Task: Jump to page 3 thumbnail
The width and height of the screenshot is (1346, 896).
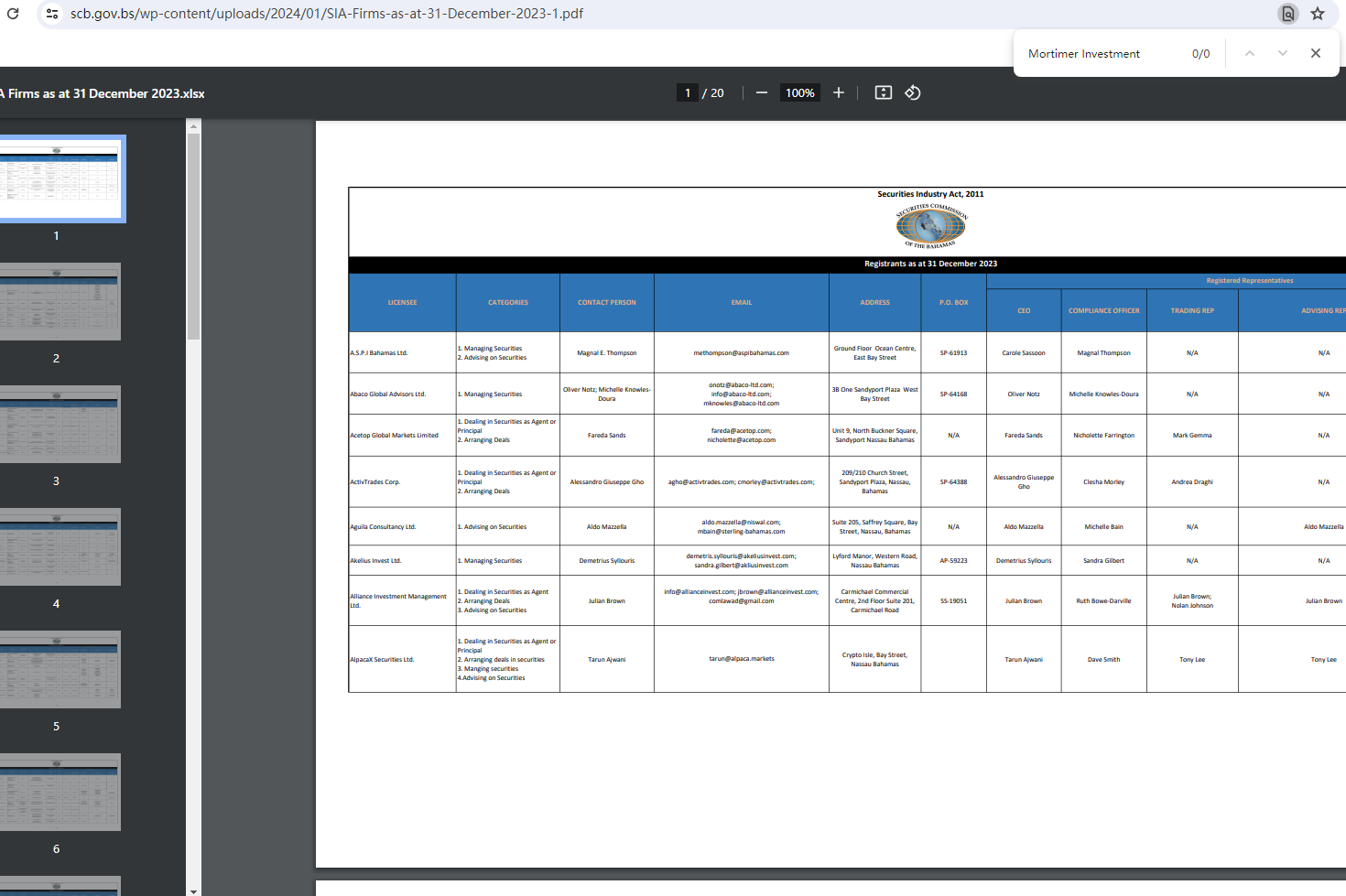Action: [x=60, y=425]
